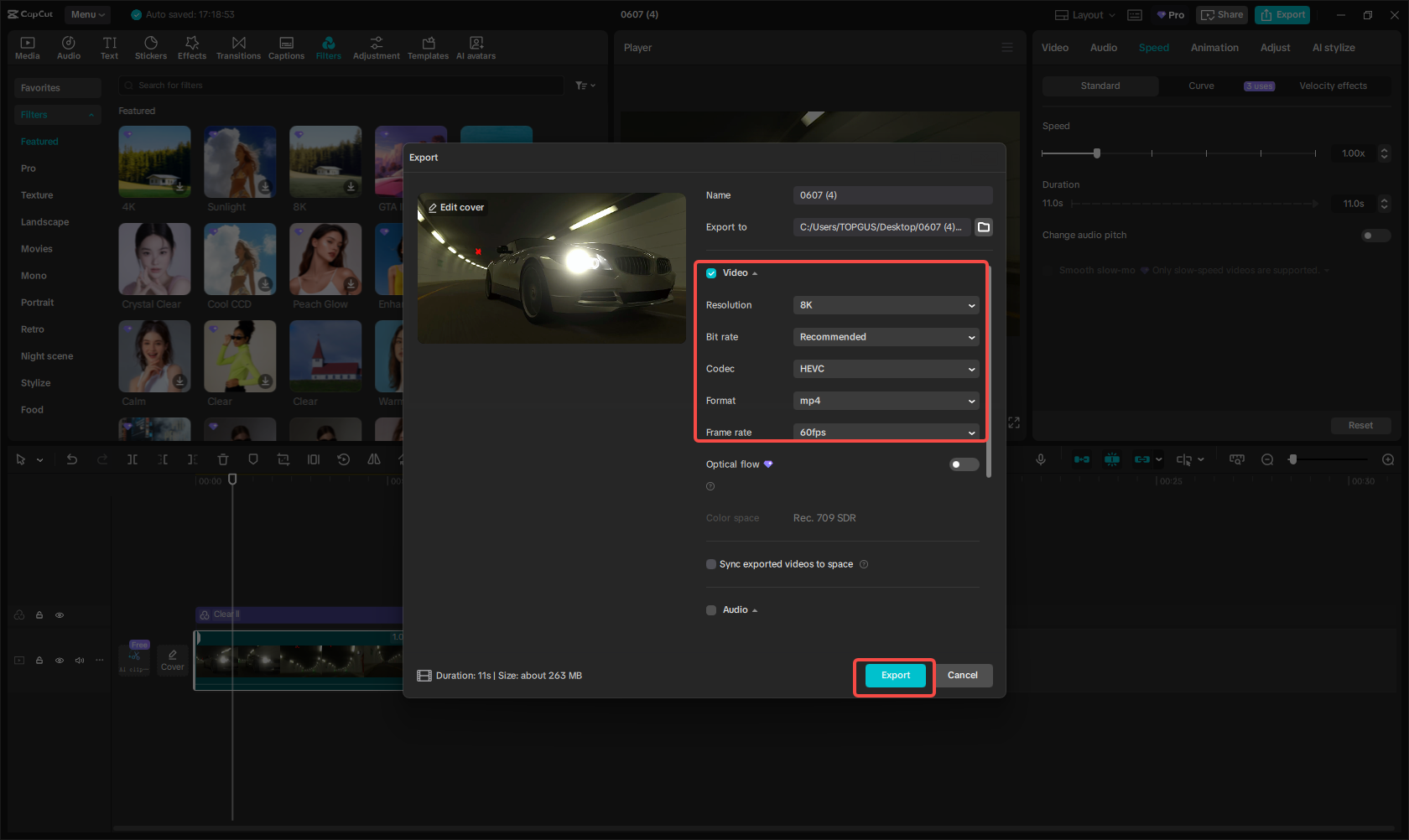Switch to the Transitions panel
This screenshot has height=840, width=1409.
pyautogui.click(x=238, y=46)
